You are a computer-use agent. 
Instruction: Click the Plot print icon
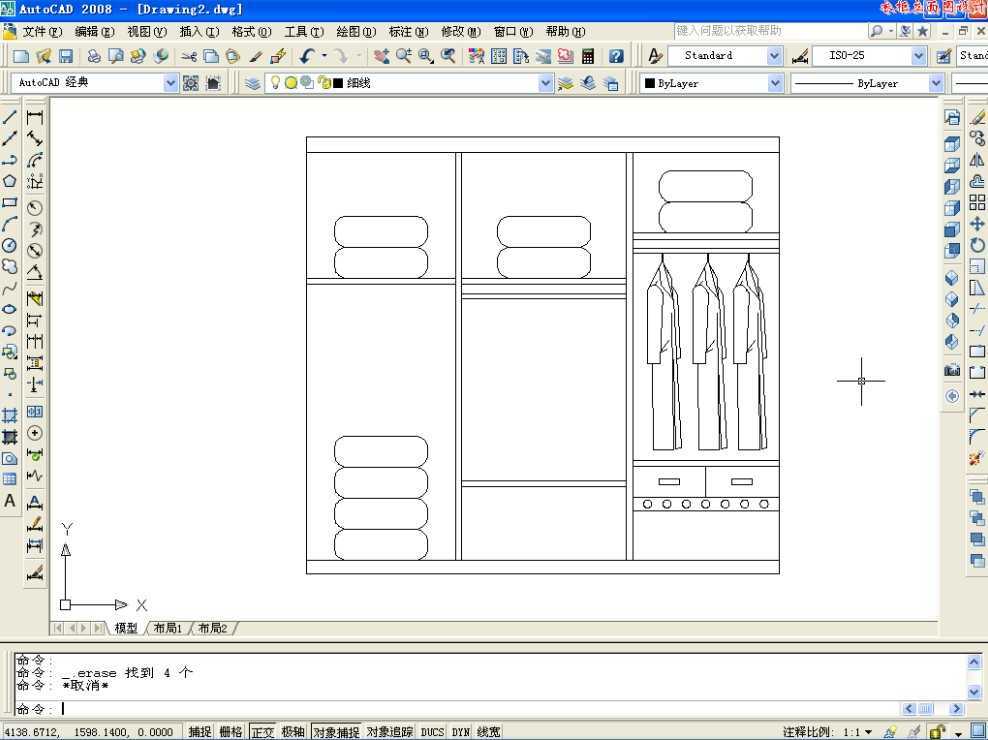click(94, 56)
